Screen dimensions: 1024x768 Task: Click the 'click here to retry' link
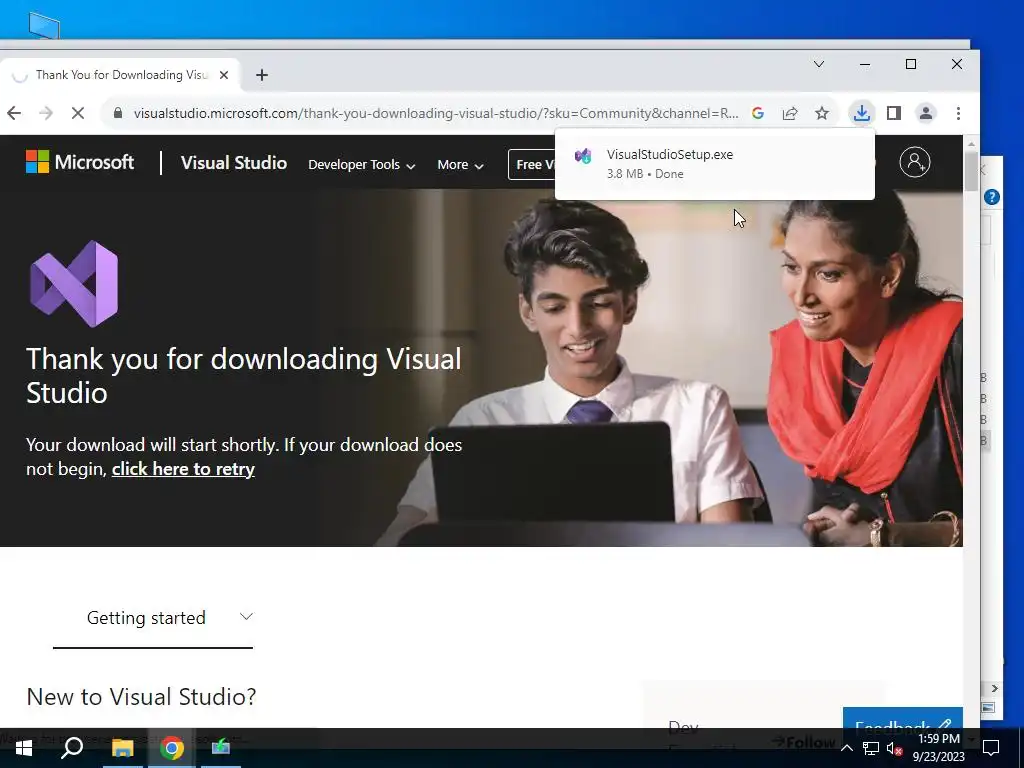point(183,469)
